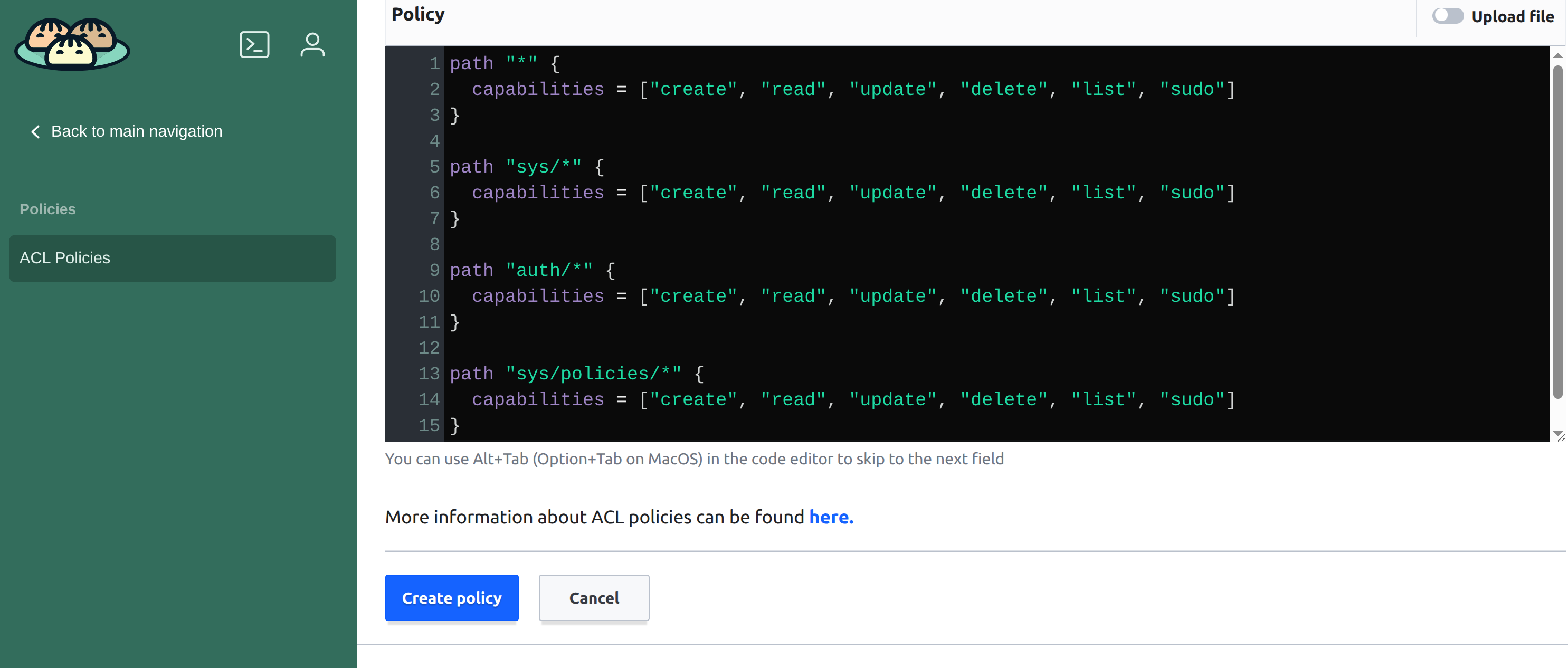Click line number 12 in the gutter
Viewport: 1568px width, 668px height.
pyautogui.click(x=429, y=348)
